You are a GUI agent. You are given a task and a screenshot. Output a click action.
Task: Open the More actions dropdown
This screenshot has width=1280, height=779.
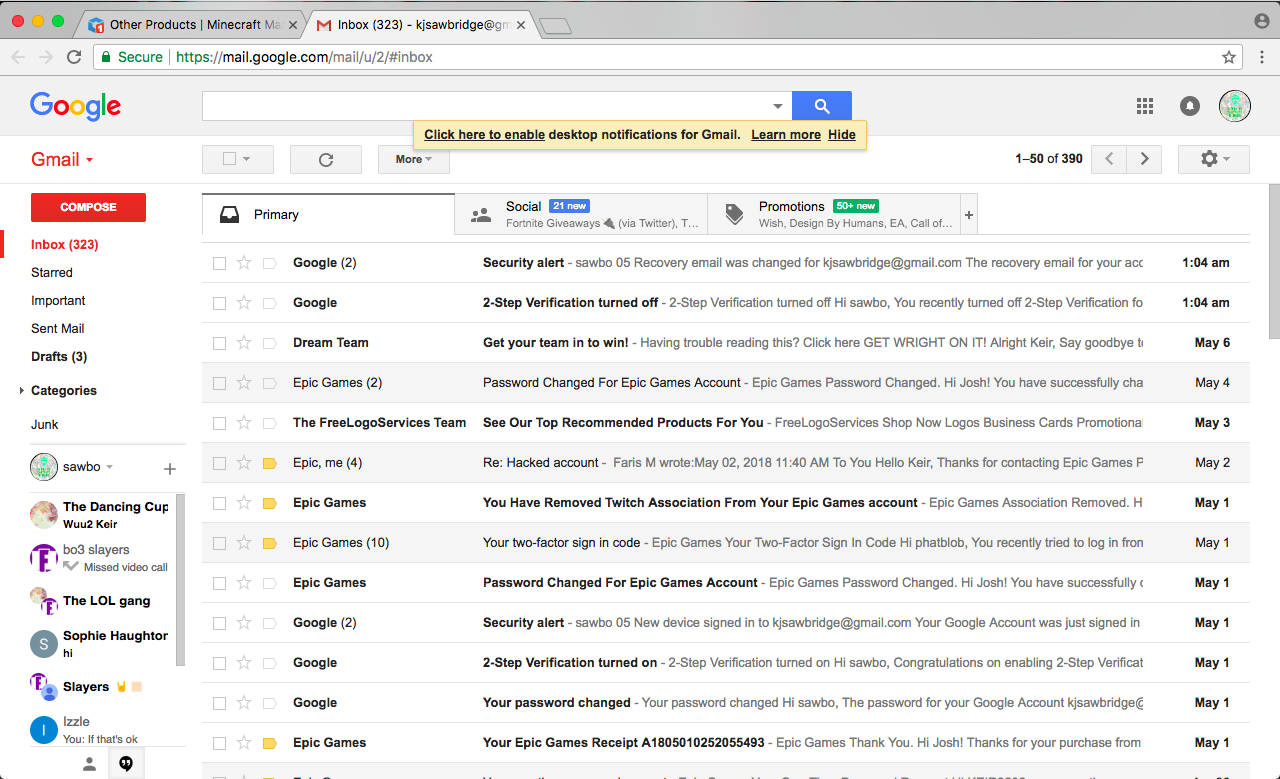(x=414, y=159)
